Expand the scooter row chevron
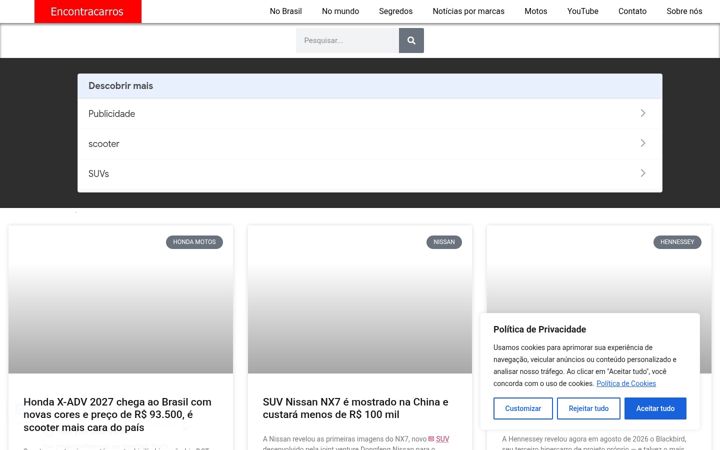Screen dimensions: 720x450 [x=643, y=143]
